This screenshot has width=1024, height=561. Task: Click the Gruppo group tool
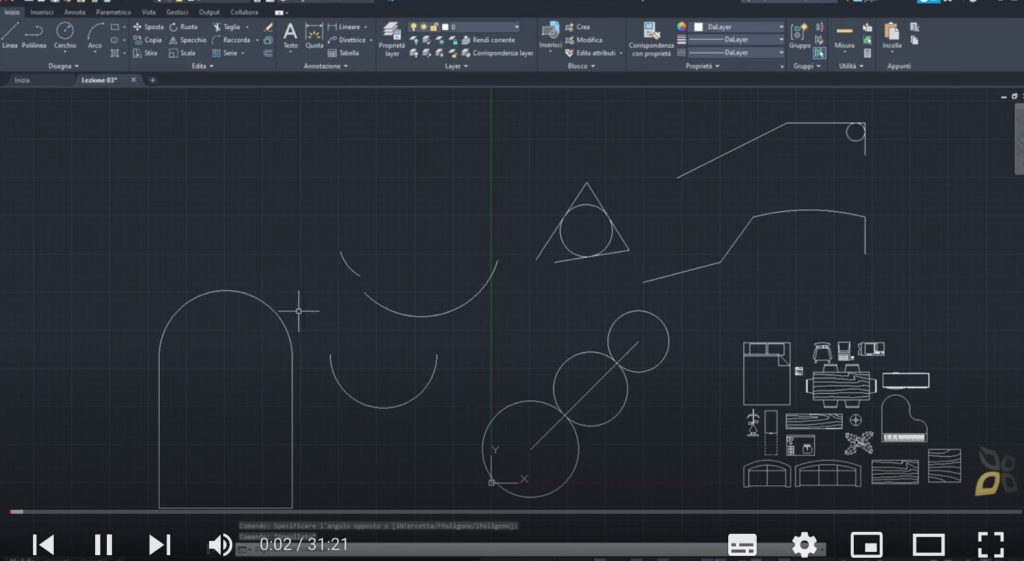tap(799, 35)
